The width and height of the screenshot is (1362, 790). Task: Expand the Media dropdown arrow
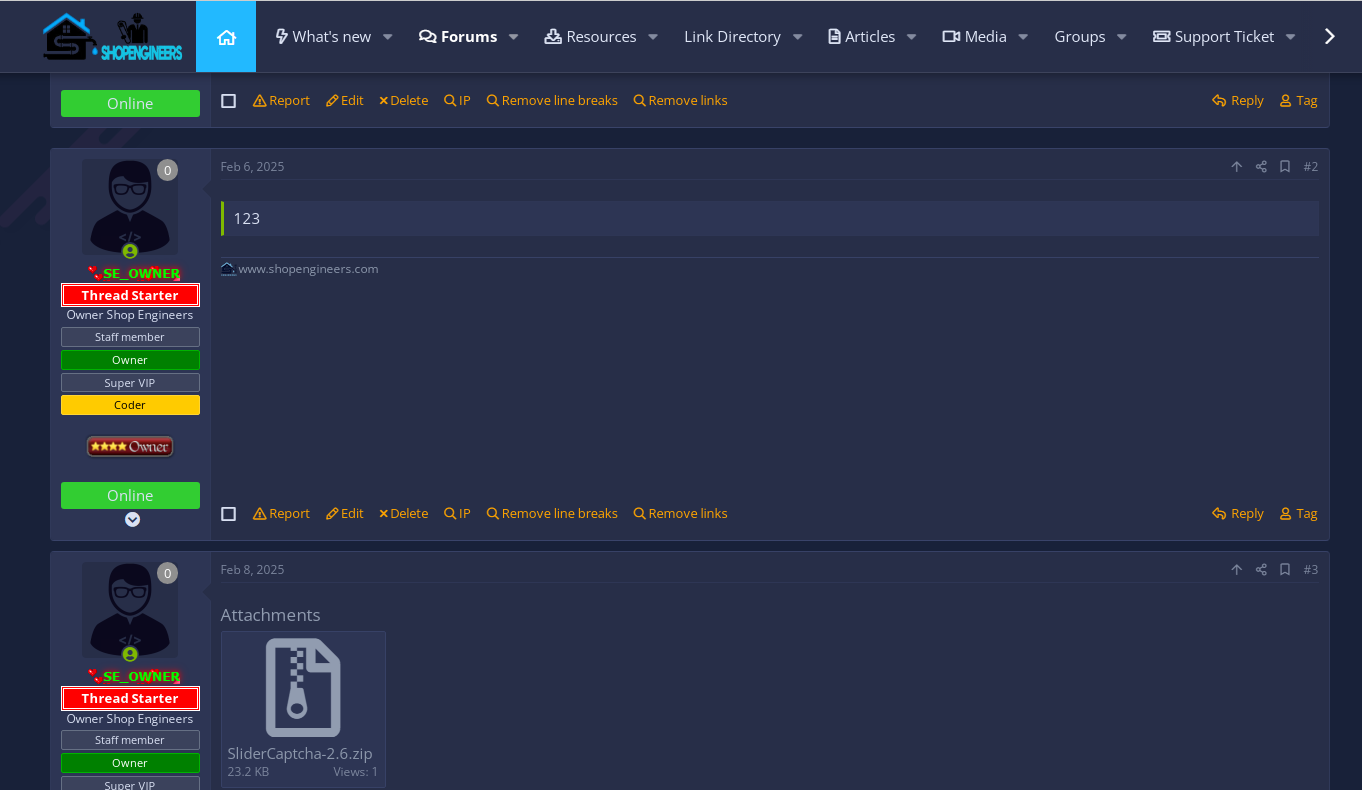coord(1024,37)
